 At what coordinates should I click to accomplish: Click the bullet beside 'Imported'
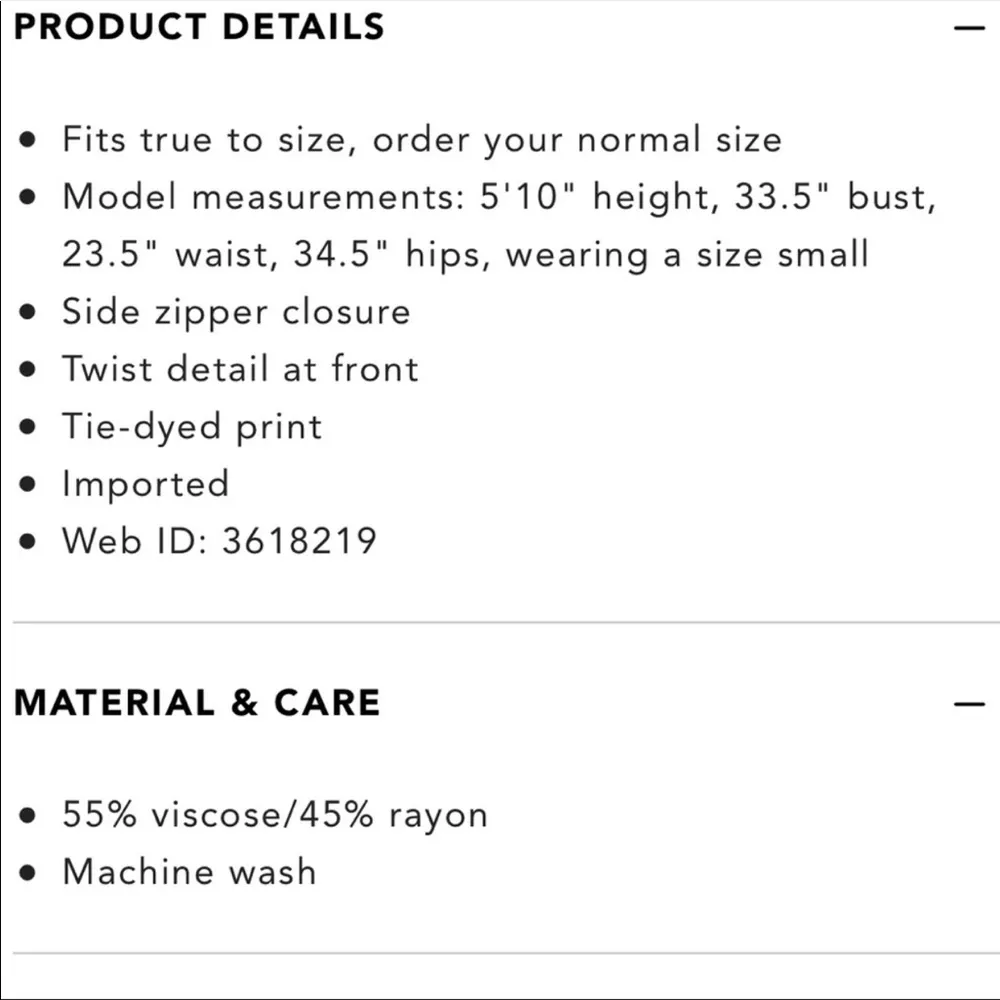[29, 485]
